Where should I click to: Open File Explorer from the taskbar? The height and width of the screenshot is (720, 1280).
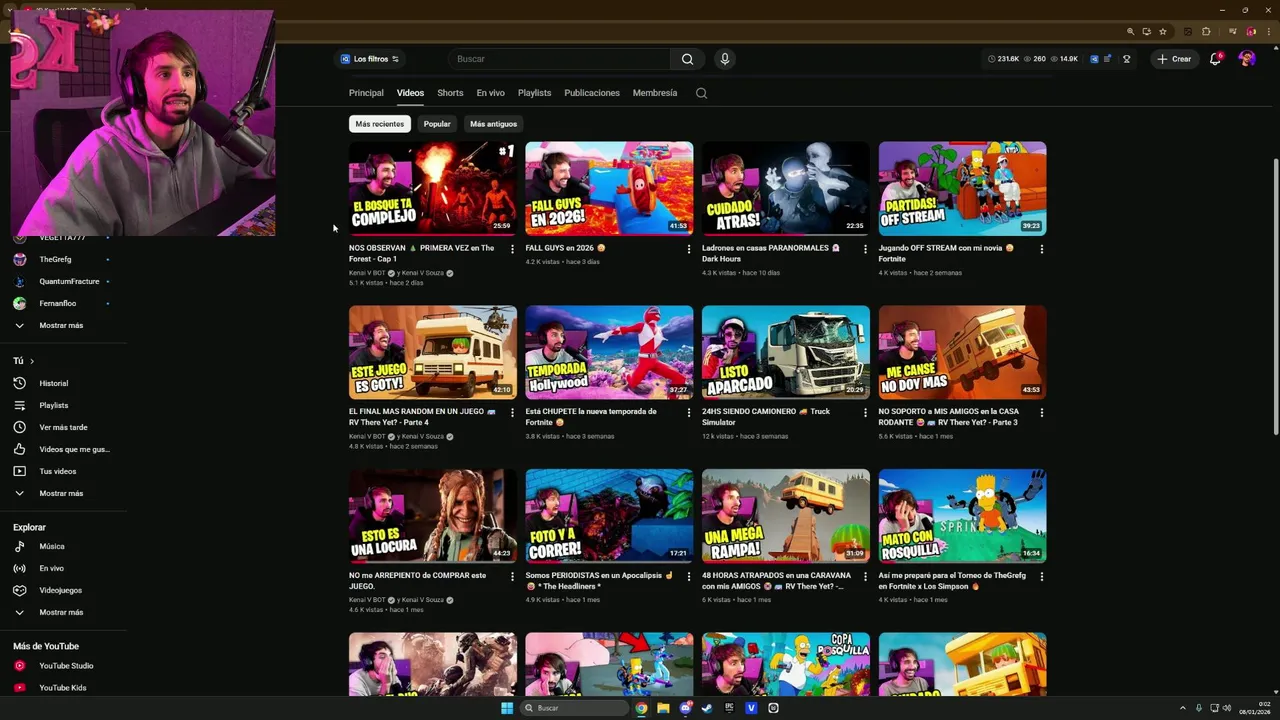(x=663, y=708)
